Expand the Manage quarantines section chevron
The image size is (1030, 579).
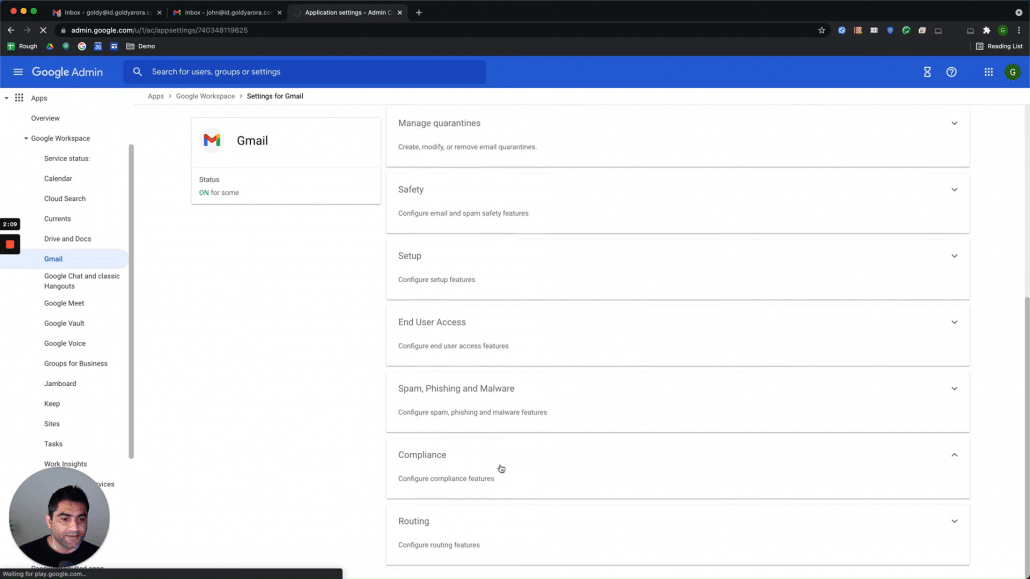954,124
